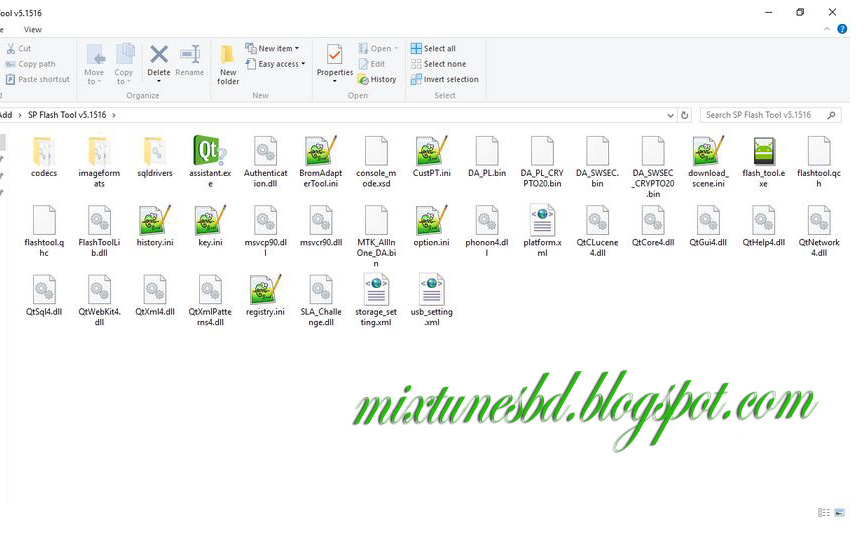Switch to details view layout
866x540 pixels.
pyautogui.click(x=824, y=513)
